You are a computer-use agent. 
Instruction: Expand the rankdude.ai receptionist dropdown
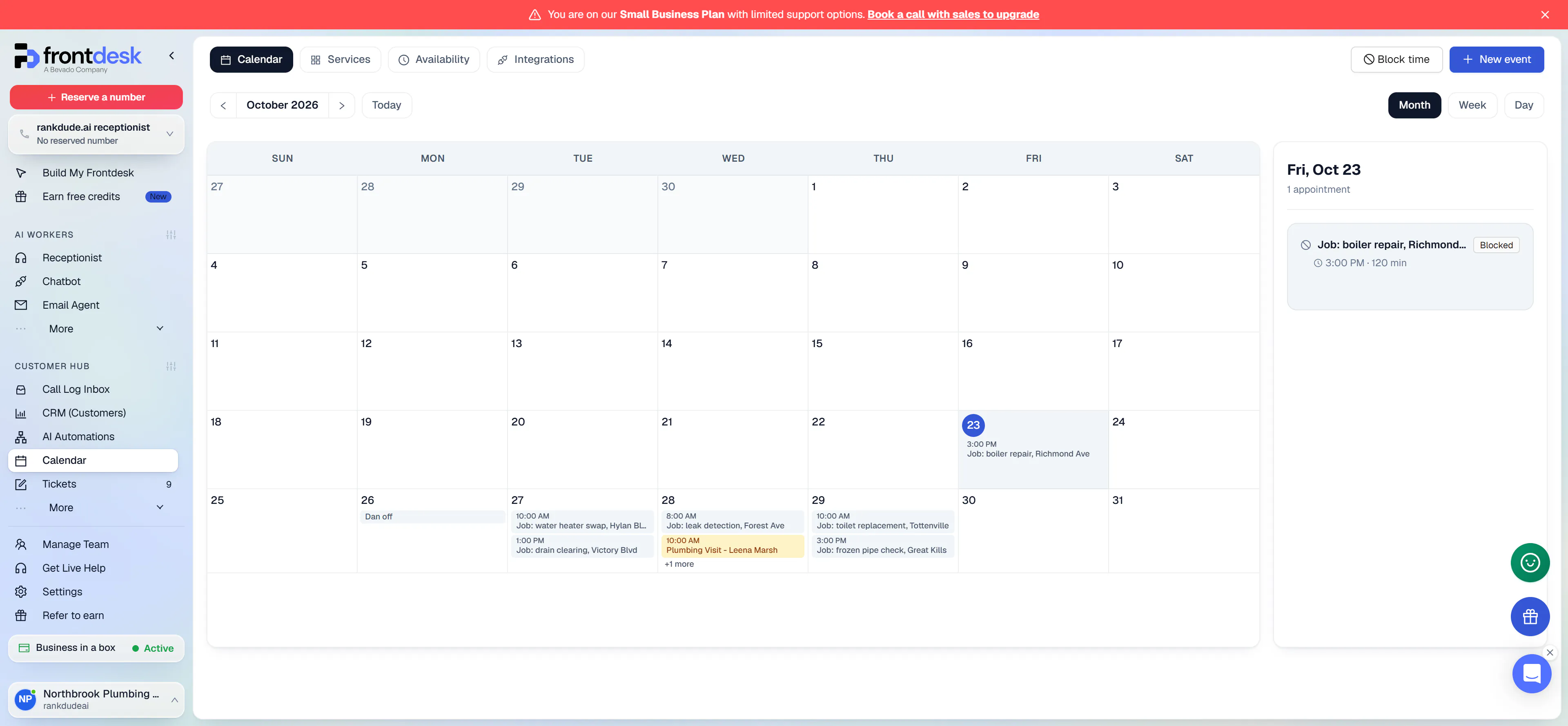[96, 134]
